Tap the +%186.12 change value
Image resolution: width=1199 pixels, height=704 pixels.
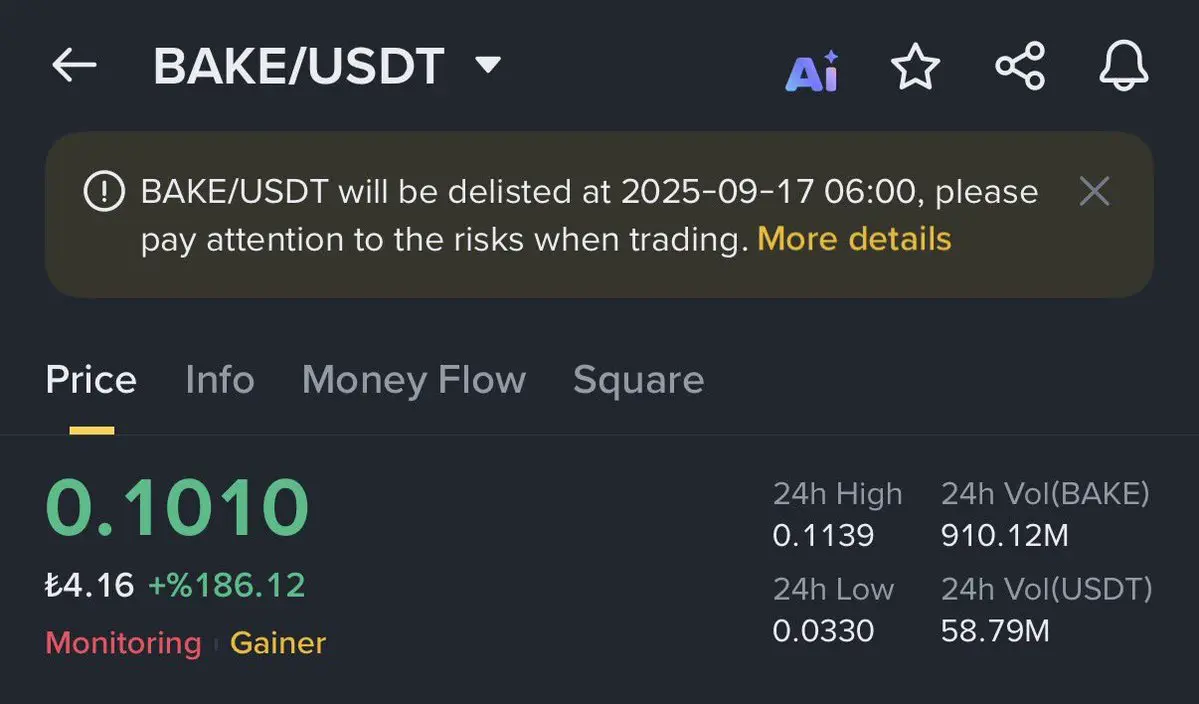click(226, 586)
